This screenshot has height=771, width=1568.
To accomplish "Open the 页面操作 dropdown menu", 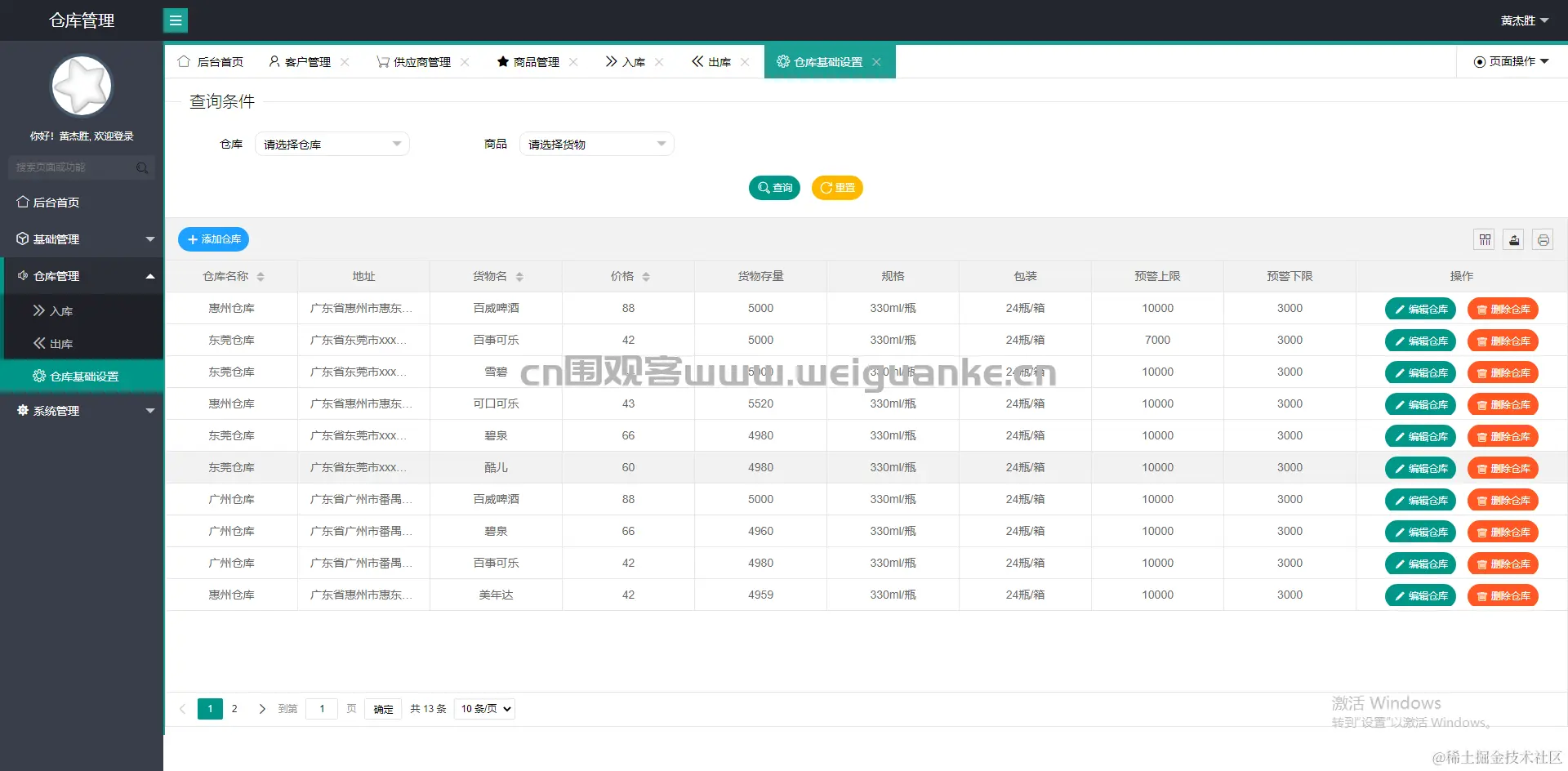I will [1511, 62].
